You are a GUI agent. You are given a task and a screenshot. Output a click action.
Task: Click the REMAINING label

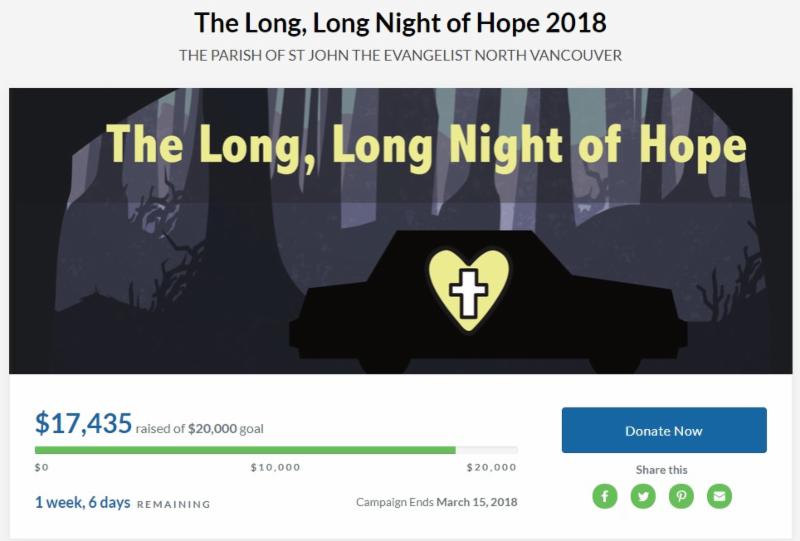pos(173,504)
